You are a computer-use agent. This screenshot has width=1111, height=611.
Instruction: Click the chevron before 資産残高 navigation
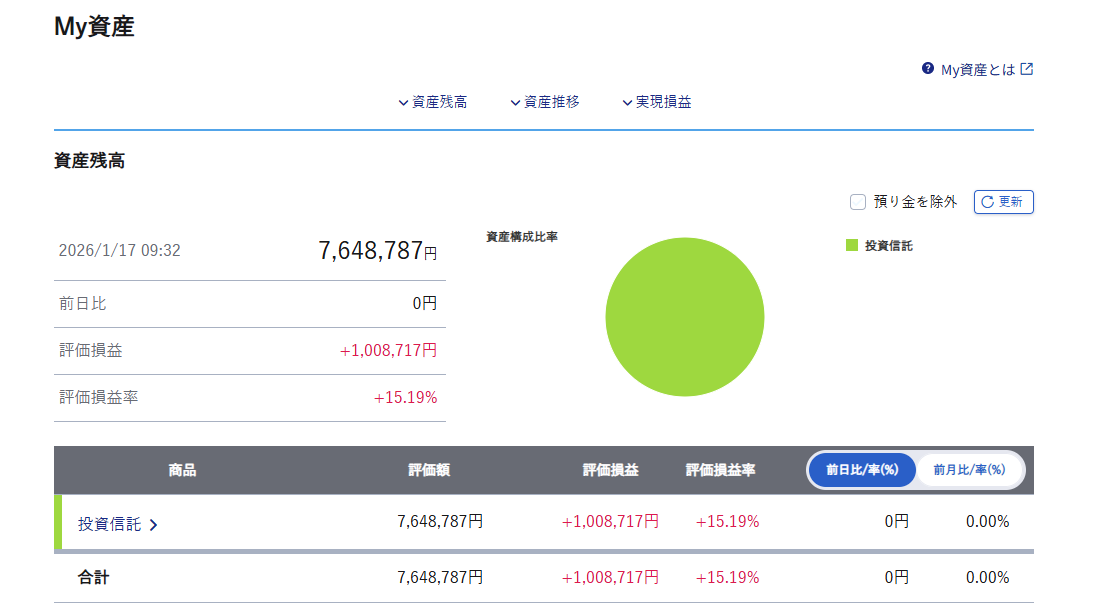coord(403,103)
